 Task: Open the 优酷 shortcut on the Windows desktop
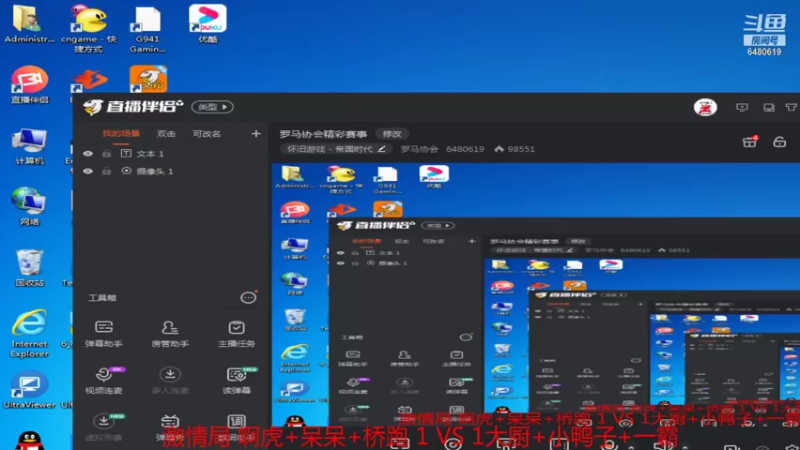pos(208,23)
